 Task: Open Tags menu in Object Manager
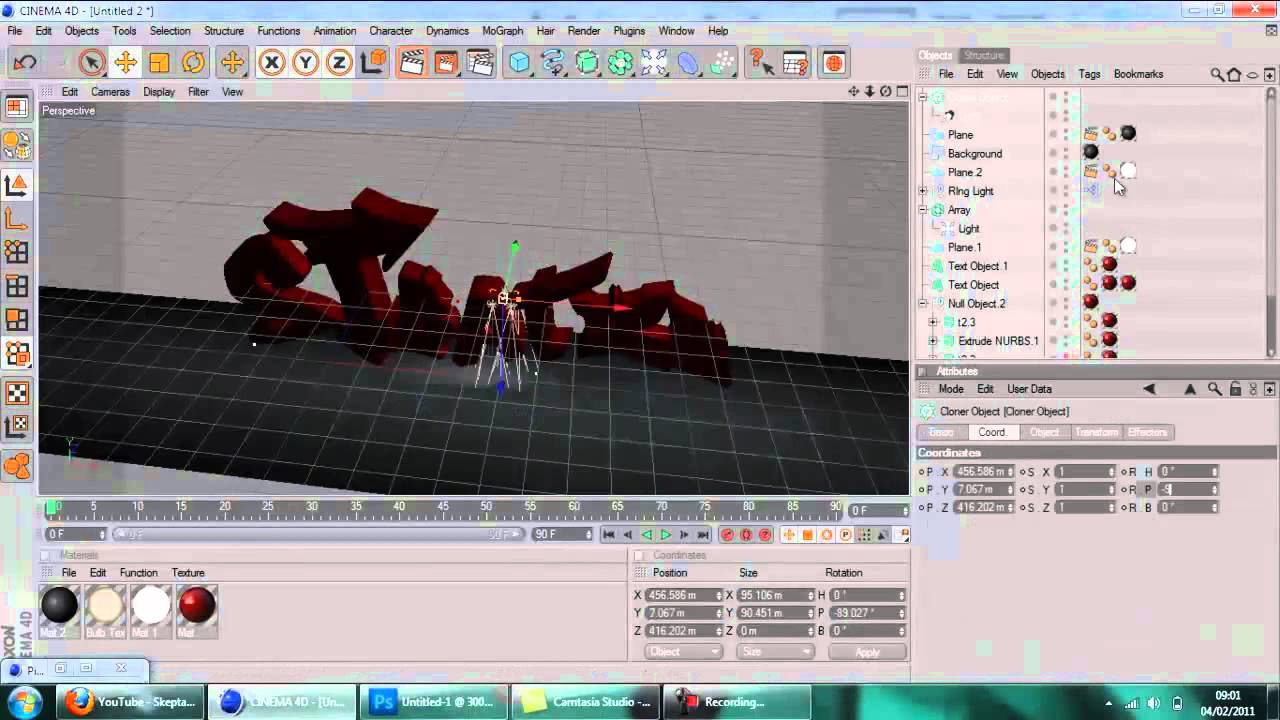pos(1089,74)
